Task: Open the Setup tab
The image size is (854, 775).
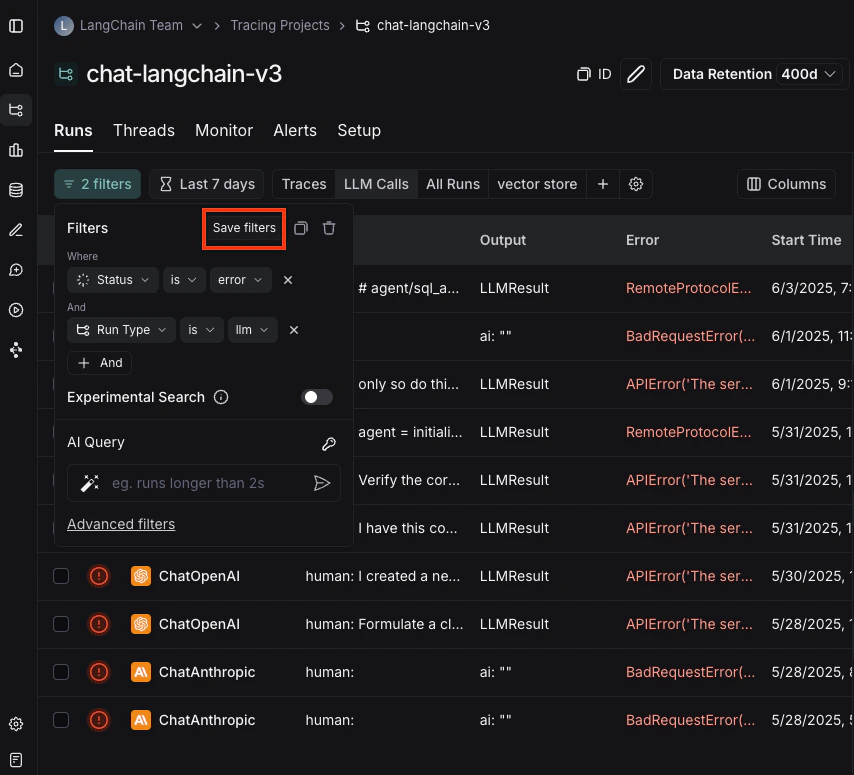Action: pos(359,131)
